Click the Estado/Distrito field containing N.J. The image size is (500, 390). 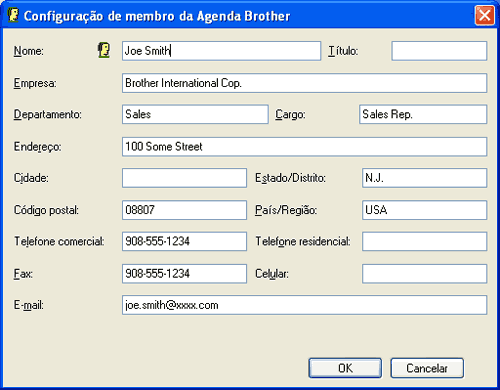[424, 178]
